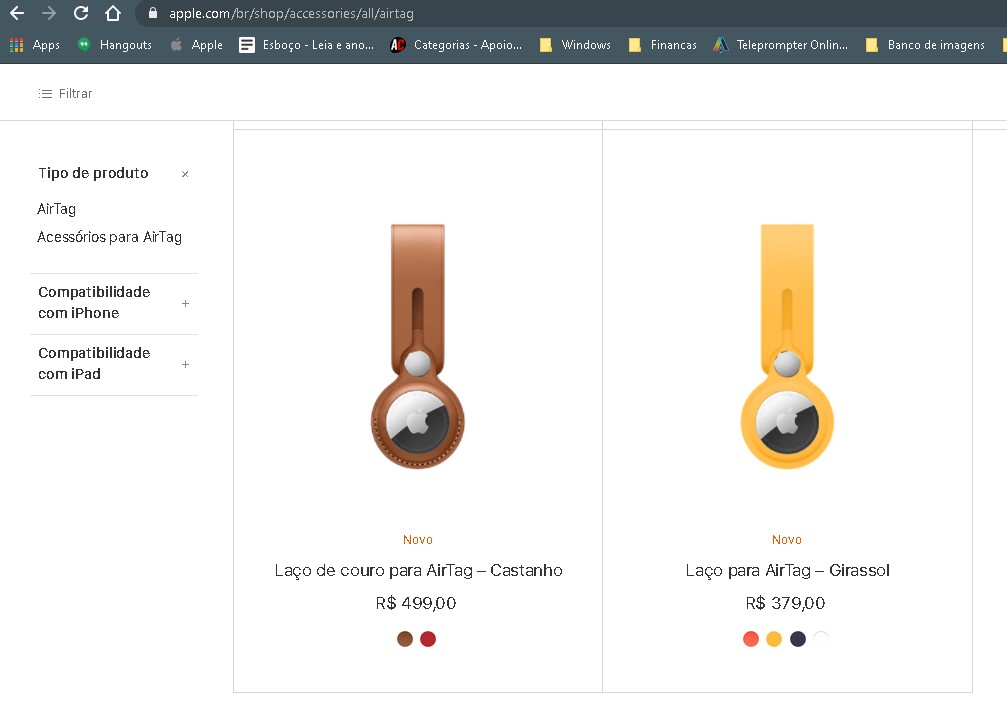Choose the yellow Girassol color swatch
The width and height of the screenshot is (1007, 727).
point(774,639)
